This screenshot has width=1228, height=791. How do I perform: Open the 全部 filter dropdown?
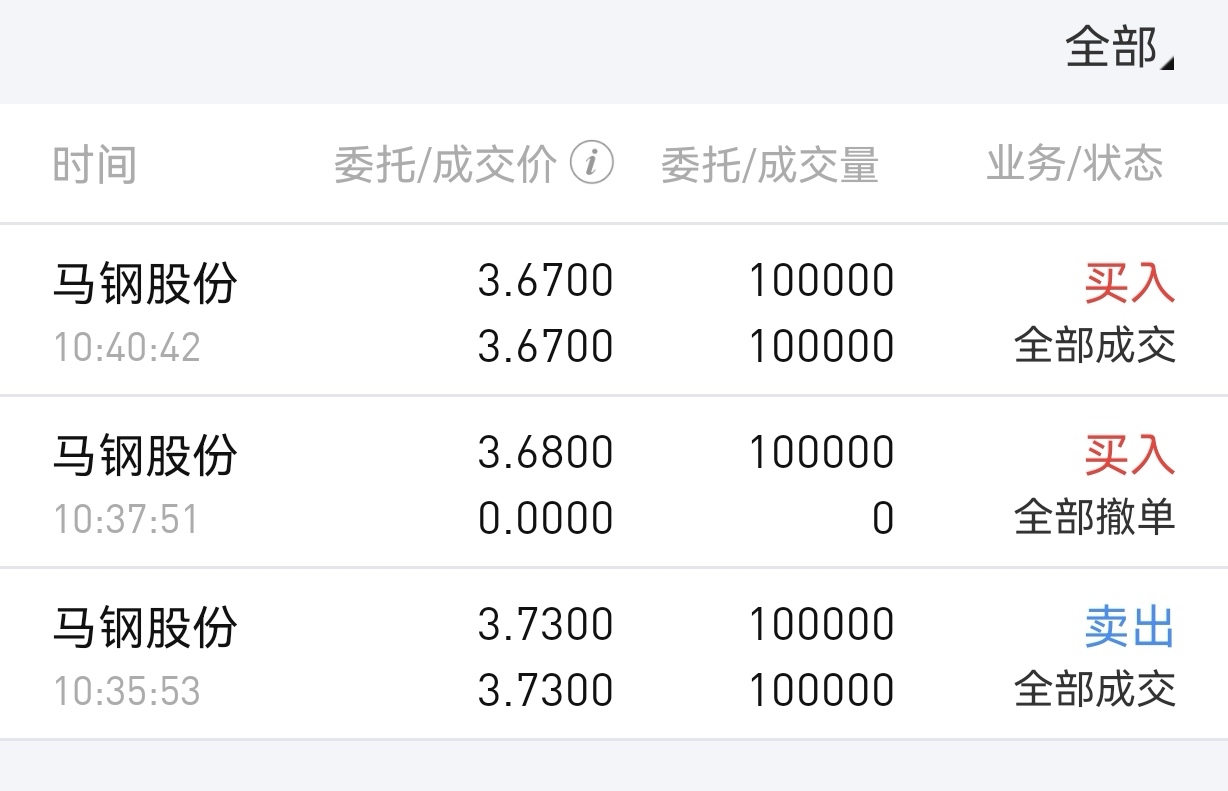point(1119,47)
